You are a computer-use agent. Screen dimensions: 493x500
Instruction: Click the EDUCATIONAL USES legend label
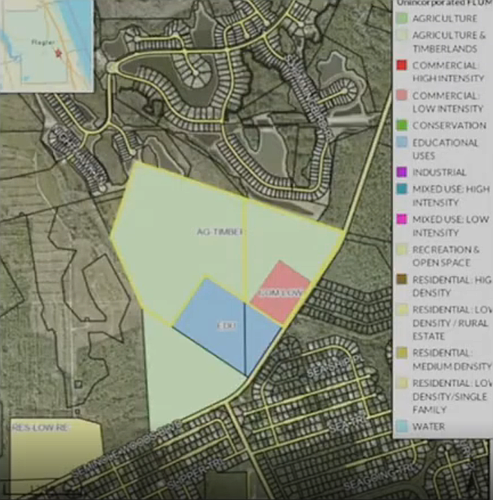pos(445,149)
